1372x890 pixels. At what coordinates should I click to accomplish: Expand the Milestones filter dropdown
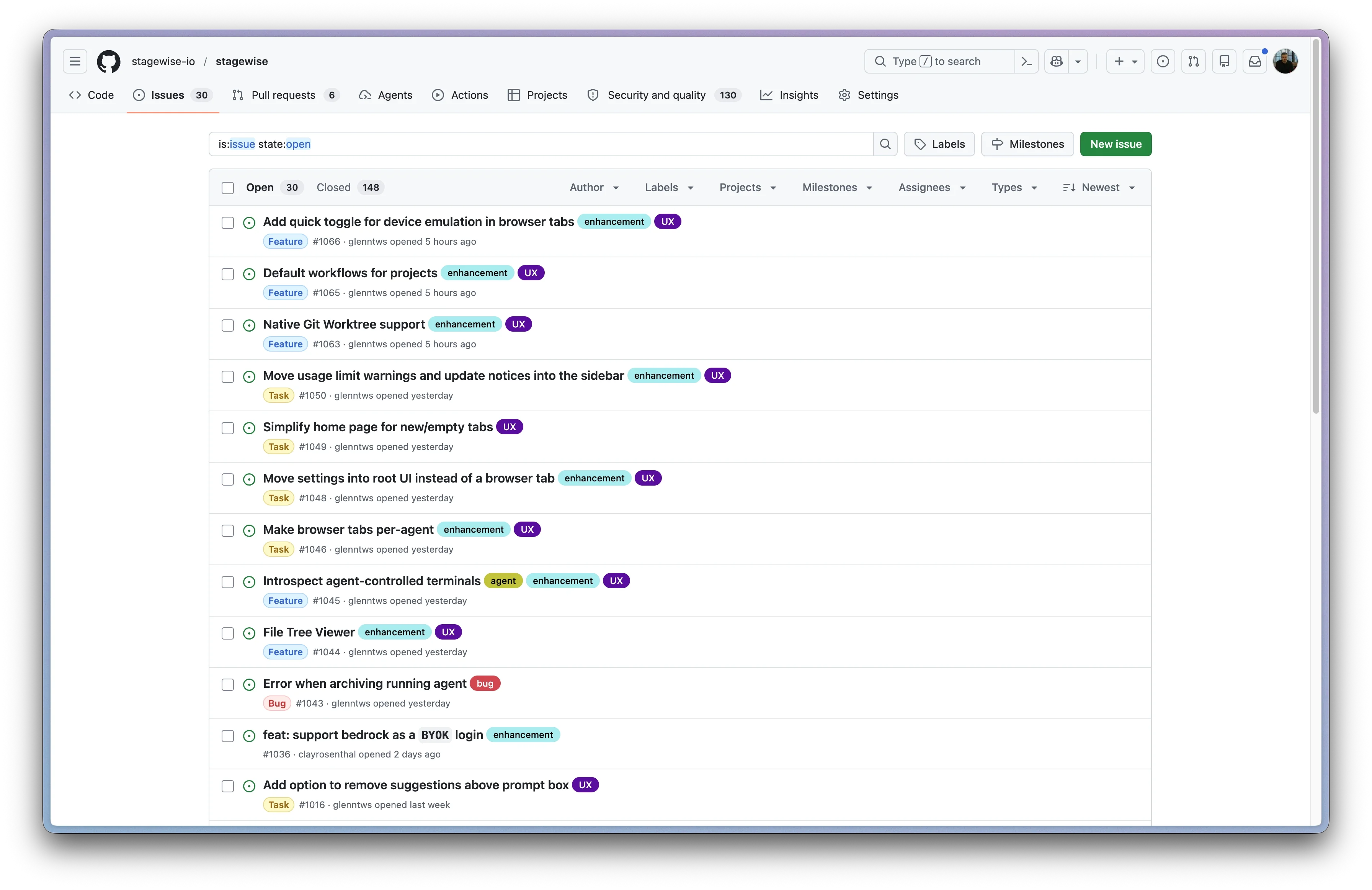coord(837,188)
